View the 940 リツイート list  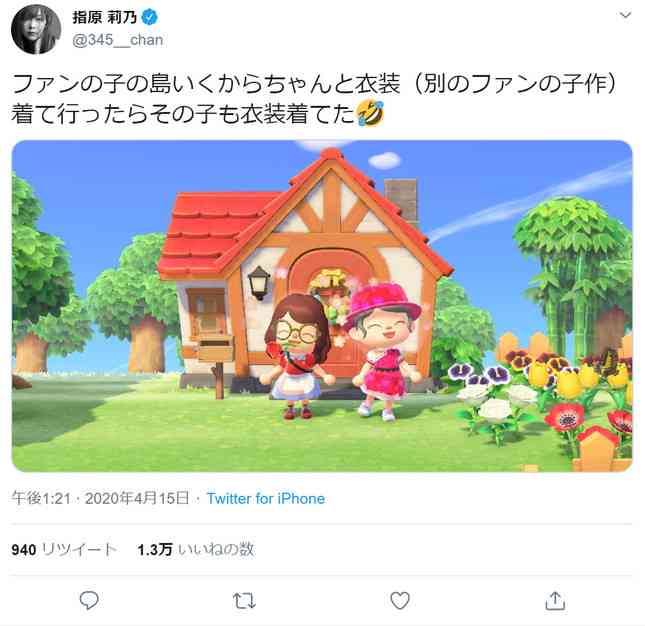64,549
